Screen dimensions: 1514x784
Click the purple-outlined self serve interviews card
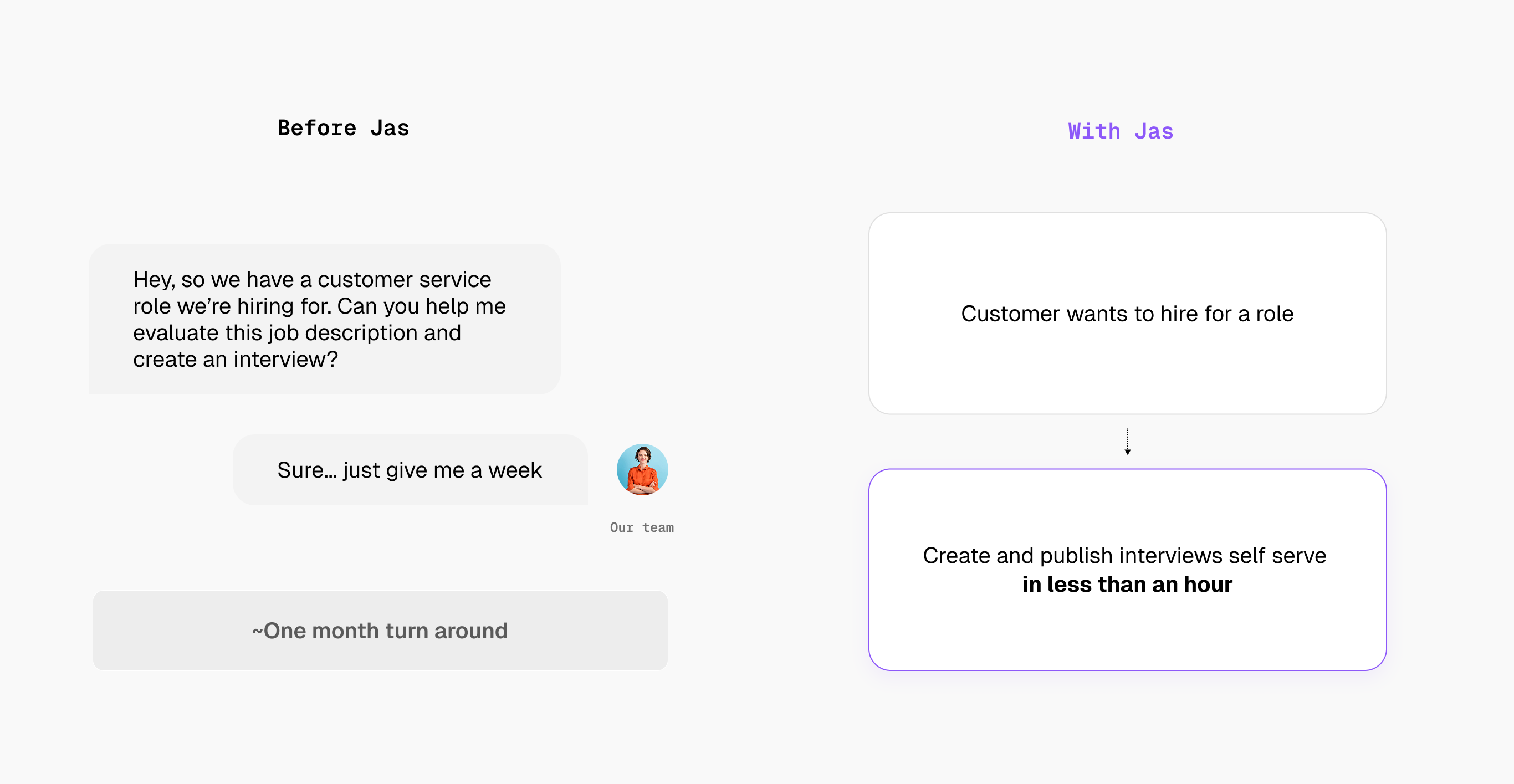(1127, 570)
